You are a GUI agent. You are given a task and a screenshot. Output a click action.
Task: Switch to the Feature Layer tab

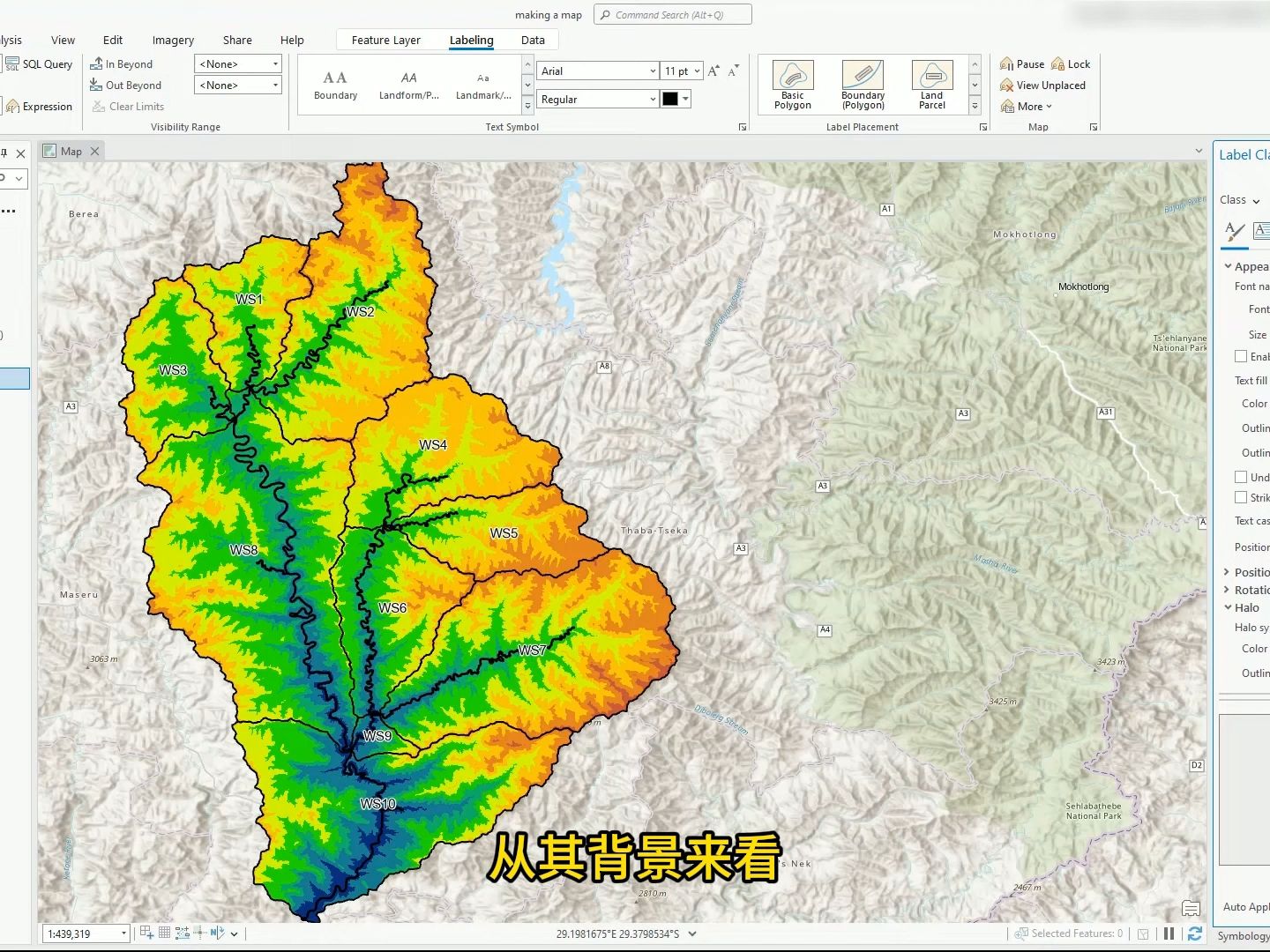(x=385, y=40)
